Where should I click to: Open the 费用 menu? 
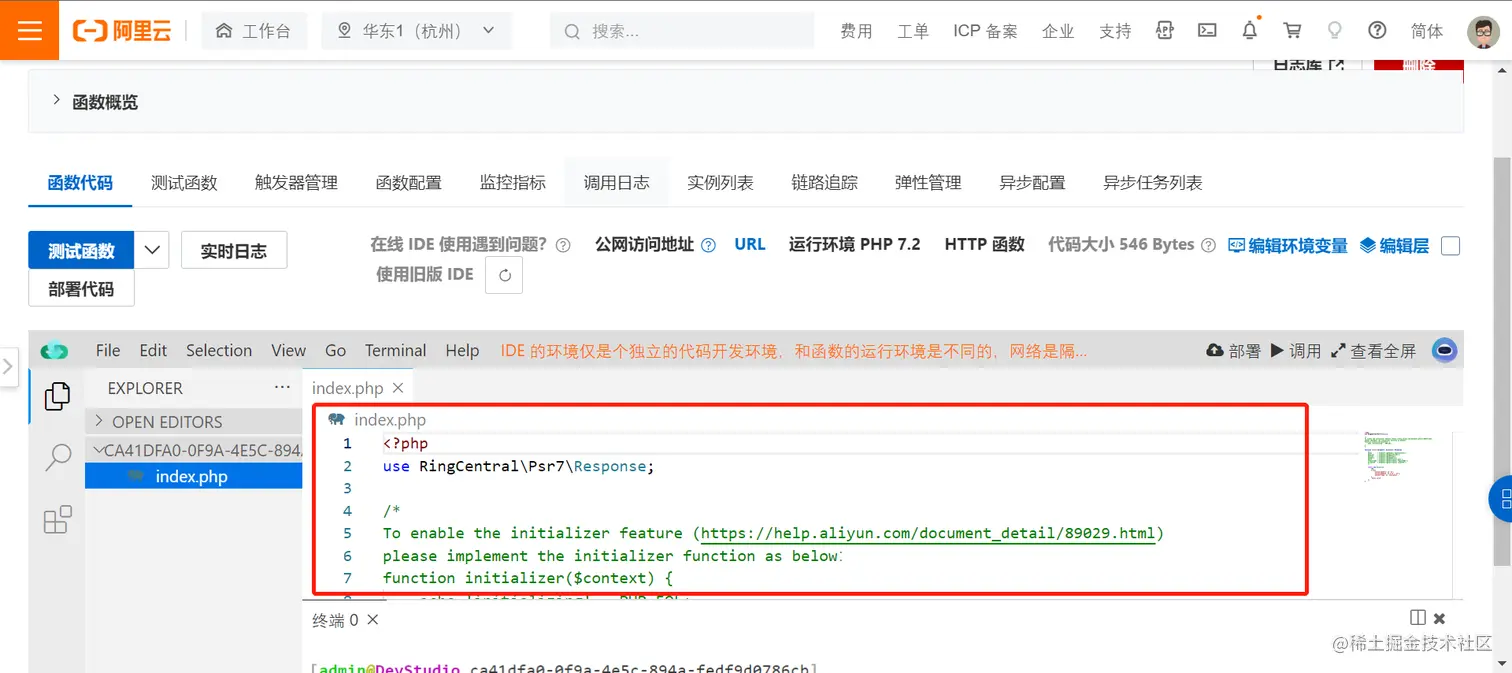click(x=856, y=31)
